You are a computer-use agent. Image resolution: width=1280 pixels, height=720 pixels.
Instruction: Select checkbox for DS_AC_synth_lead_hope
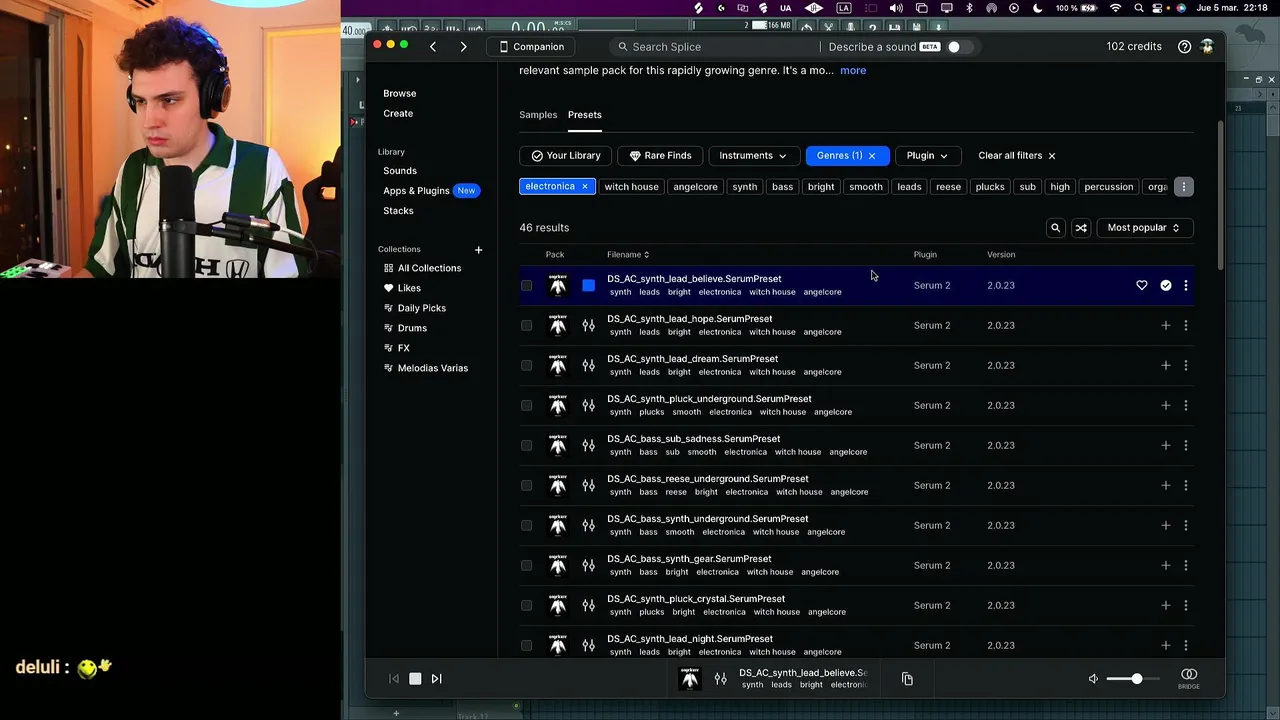[527, 326]
